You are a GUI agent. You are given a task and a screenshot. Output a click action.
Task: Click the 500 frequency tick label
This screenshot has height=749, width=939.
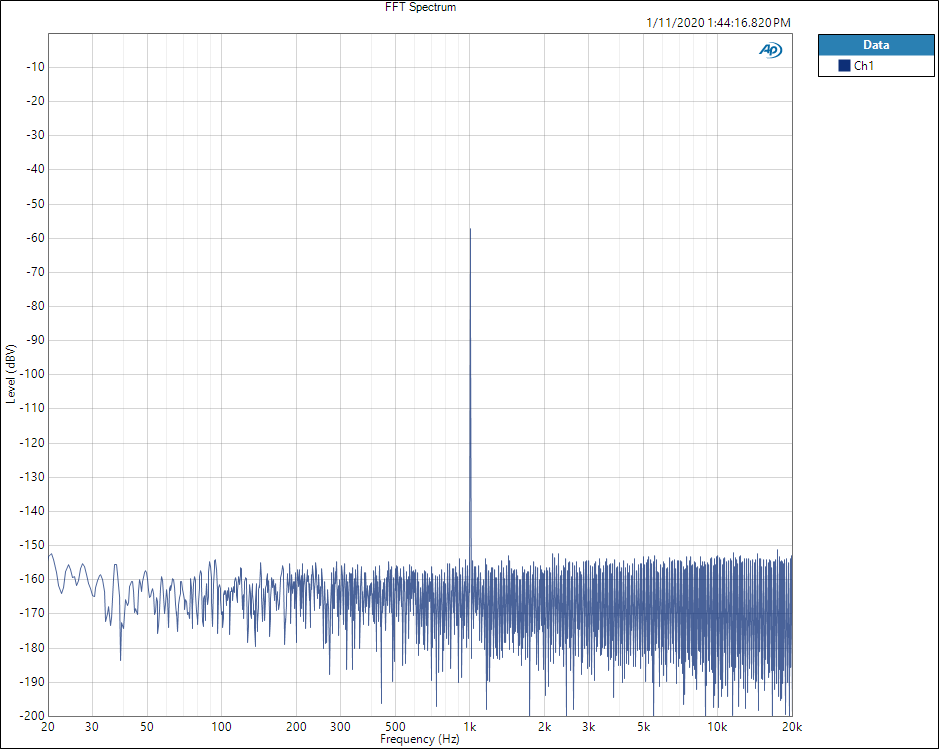click(395, 727)
